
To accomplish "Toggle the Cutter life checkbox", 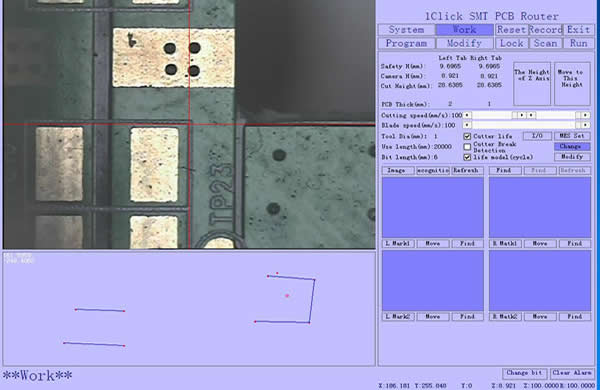I will click(x=467, y=136).
